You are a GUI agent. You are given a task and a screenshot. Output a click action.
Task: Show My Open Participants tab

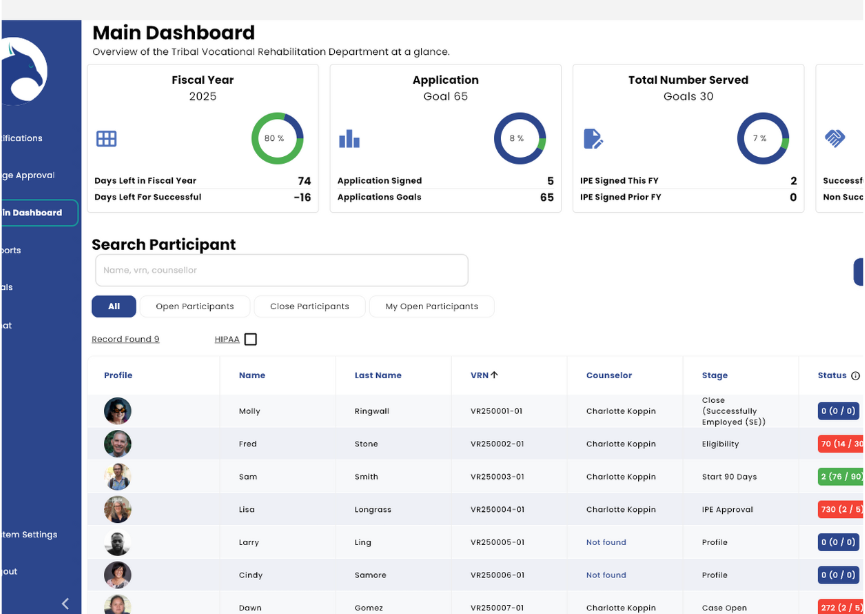point(432,307)
